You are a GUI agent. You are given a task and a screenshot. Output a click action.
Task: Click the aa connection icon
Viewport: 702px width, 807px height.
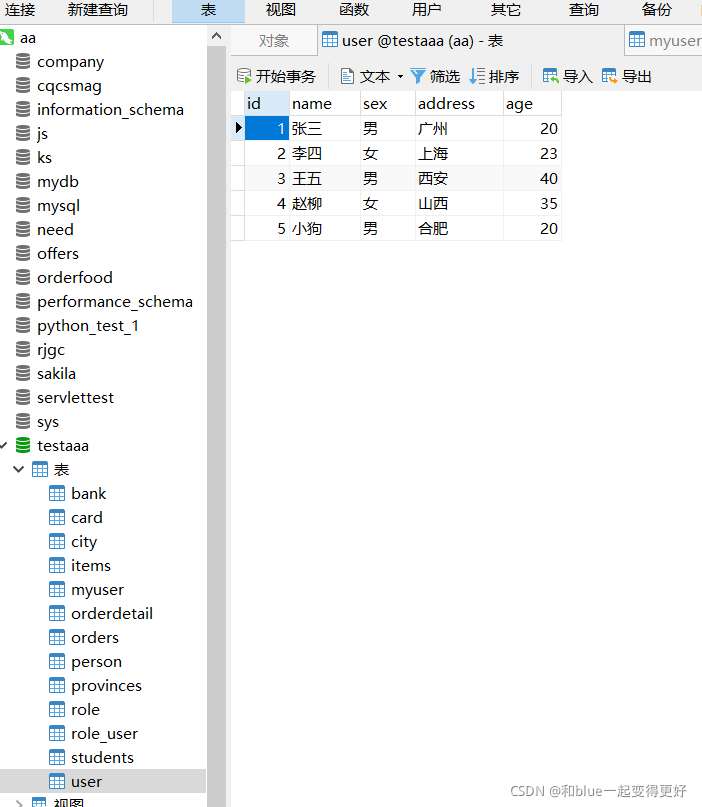(x=7, y=38)
